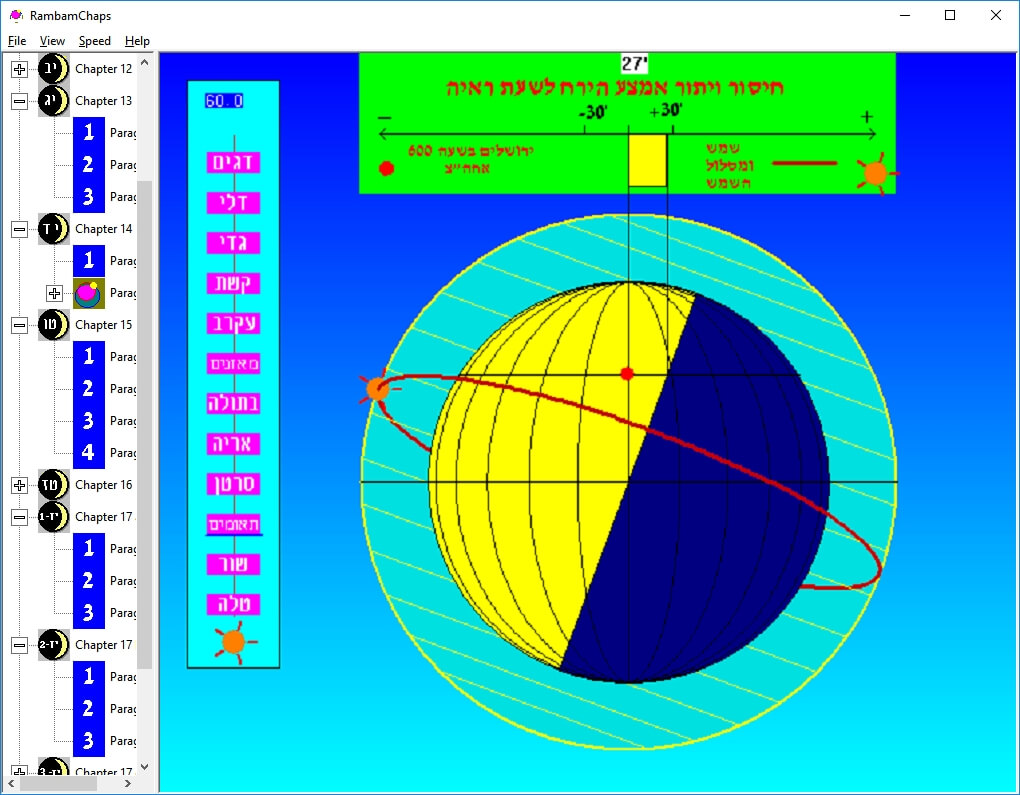This screenshot has height=795, width=1020.
Task: Select the Chapter 16 label
Action: click(x=103, y=485)
